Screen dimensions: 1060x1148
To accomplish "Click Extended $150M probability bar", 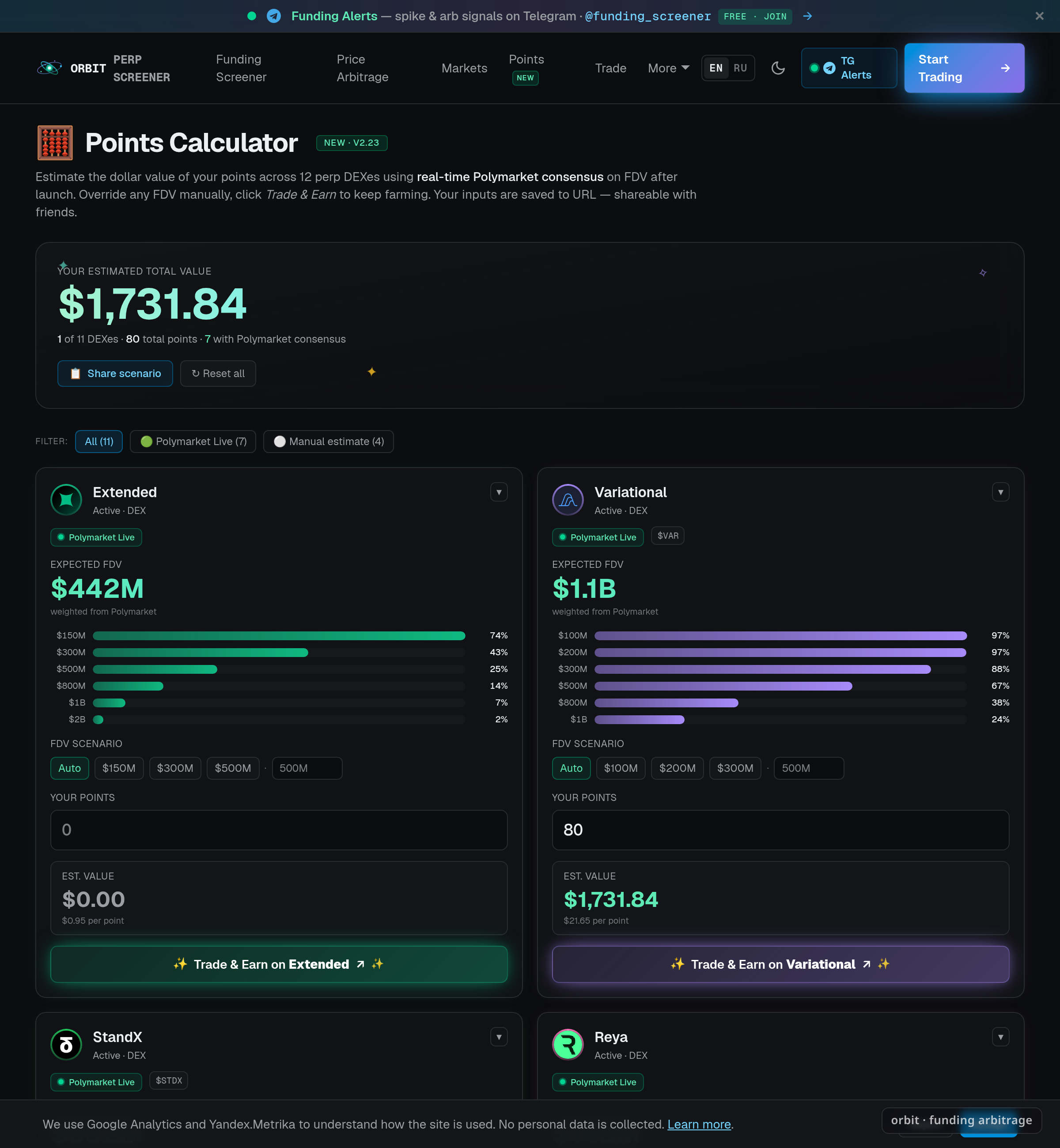I will [279, 635].
